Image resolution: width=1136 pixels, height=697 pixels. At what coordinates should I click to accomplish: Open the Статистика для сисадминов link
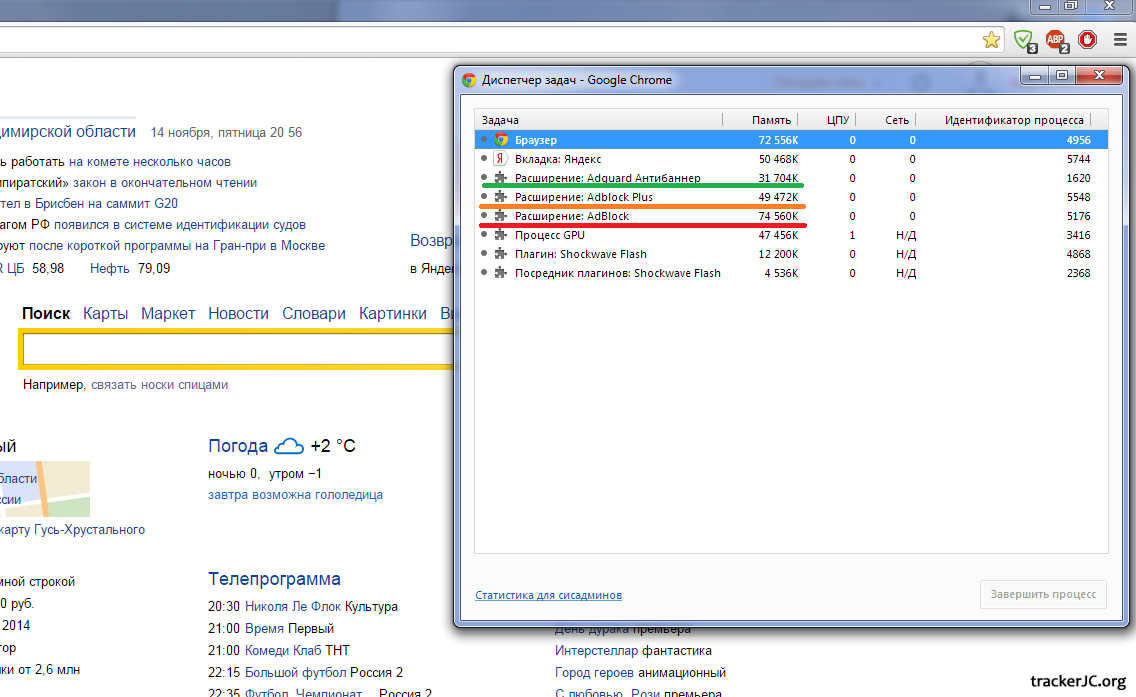(x=548, y=595)
